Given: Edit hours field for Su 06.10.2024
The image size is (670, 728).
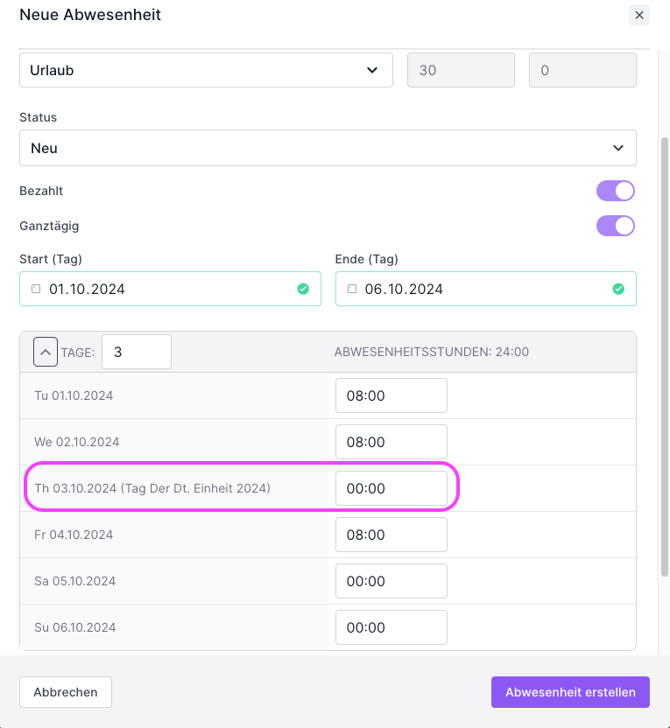Looking at the screenshot, I should point(391,628).
